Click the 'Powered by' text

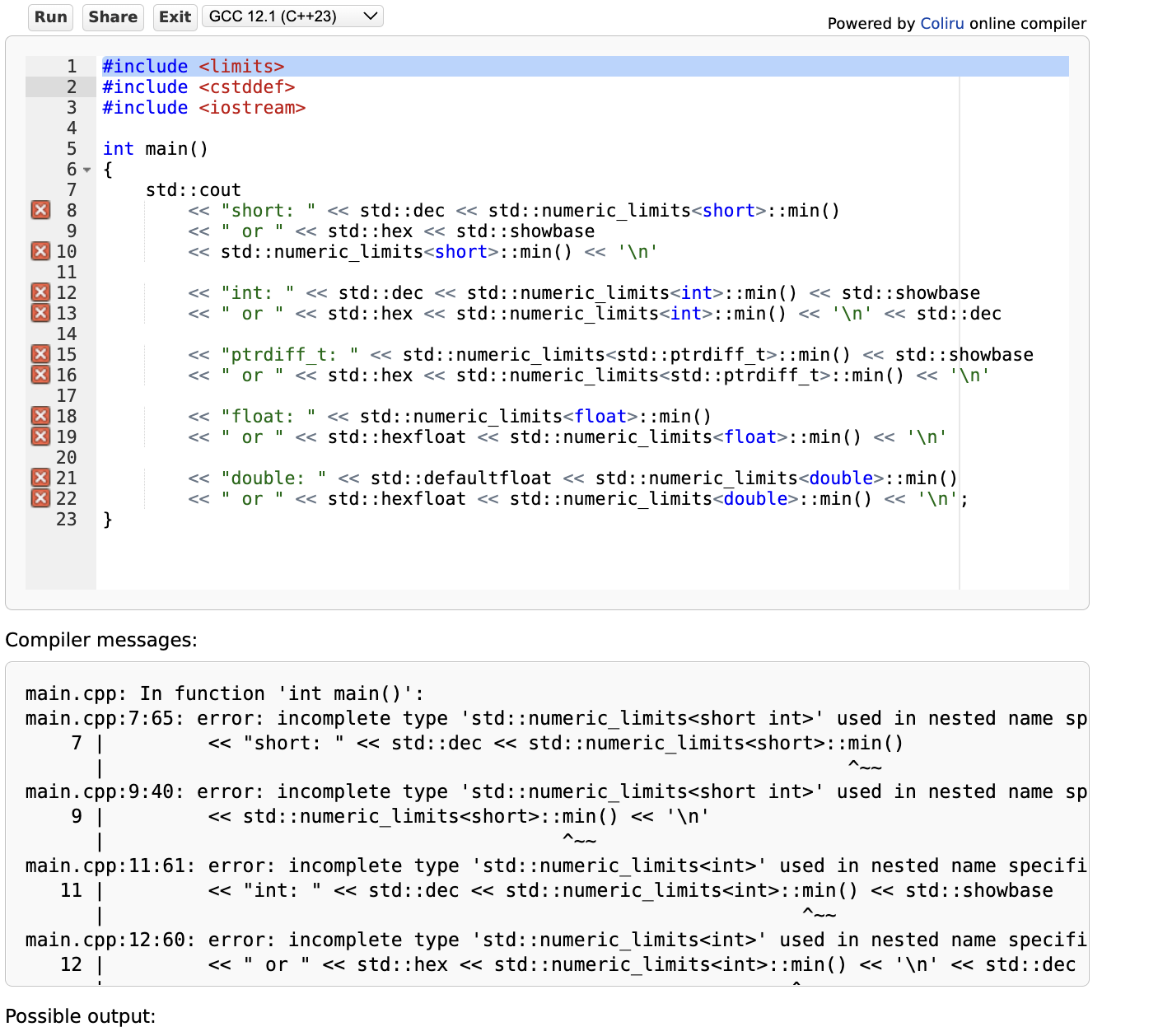coord(871,23)
